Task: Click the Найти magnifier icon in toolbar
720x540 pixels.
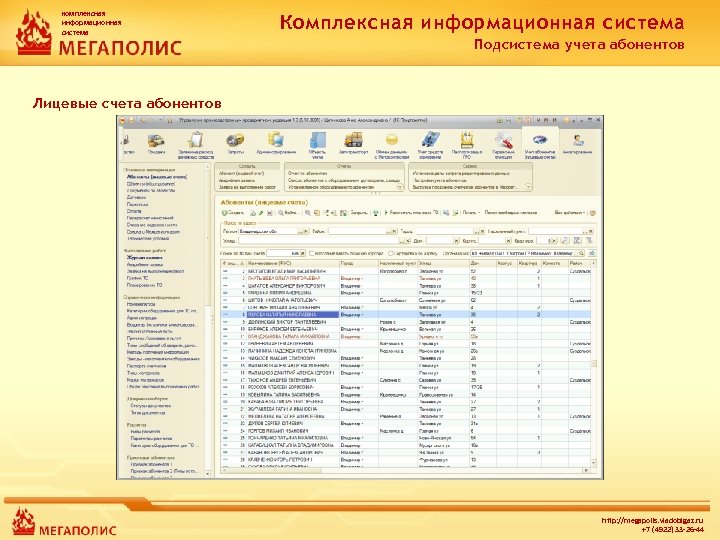Action: (x=281, y=213)
